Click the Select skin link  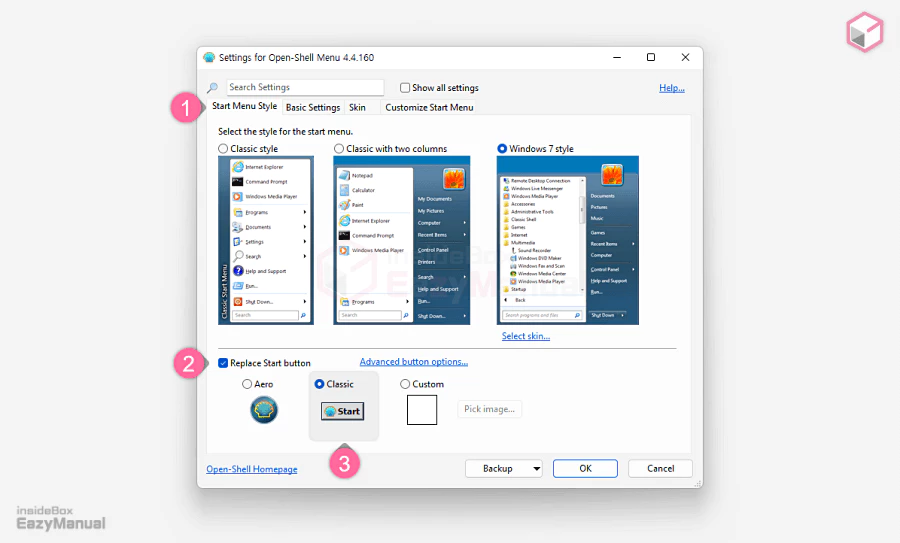(526, 336)
